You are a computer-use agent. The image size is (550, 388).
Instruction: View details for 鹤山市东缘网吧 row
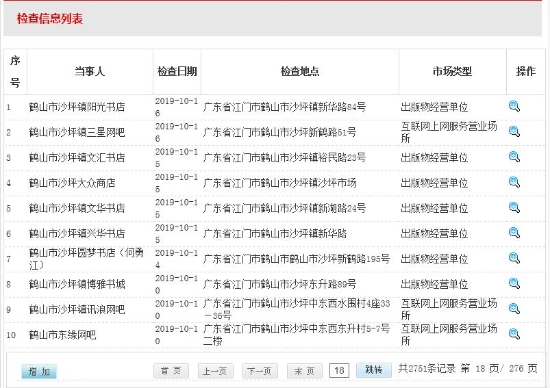[x=514, y=334]
